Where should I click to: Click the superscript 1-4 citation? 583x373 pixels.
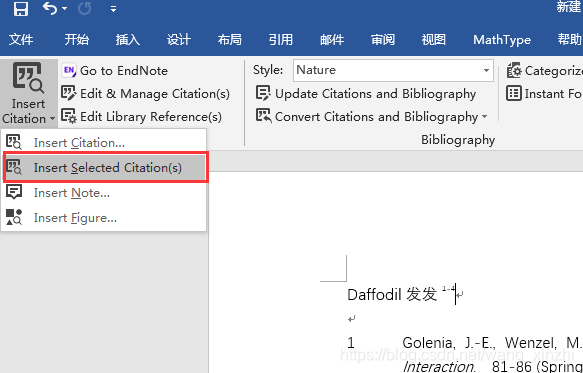point(448,289)
